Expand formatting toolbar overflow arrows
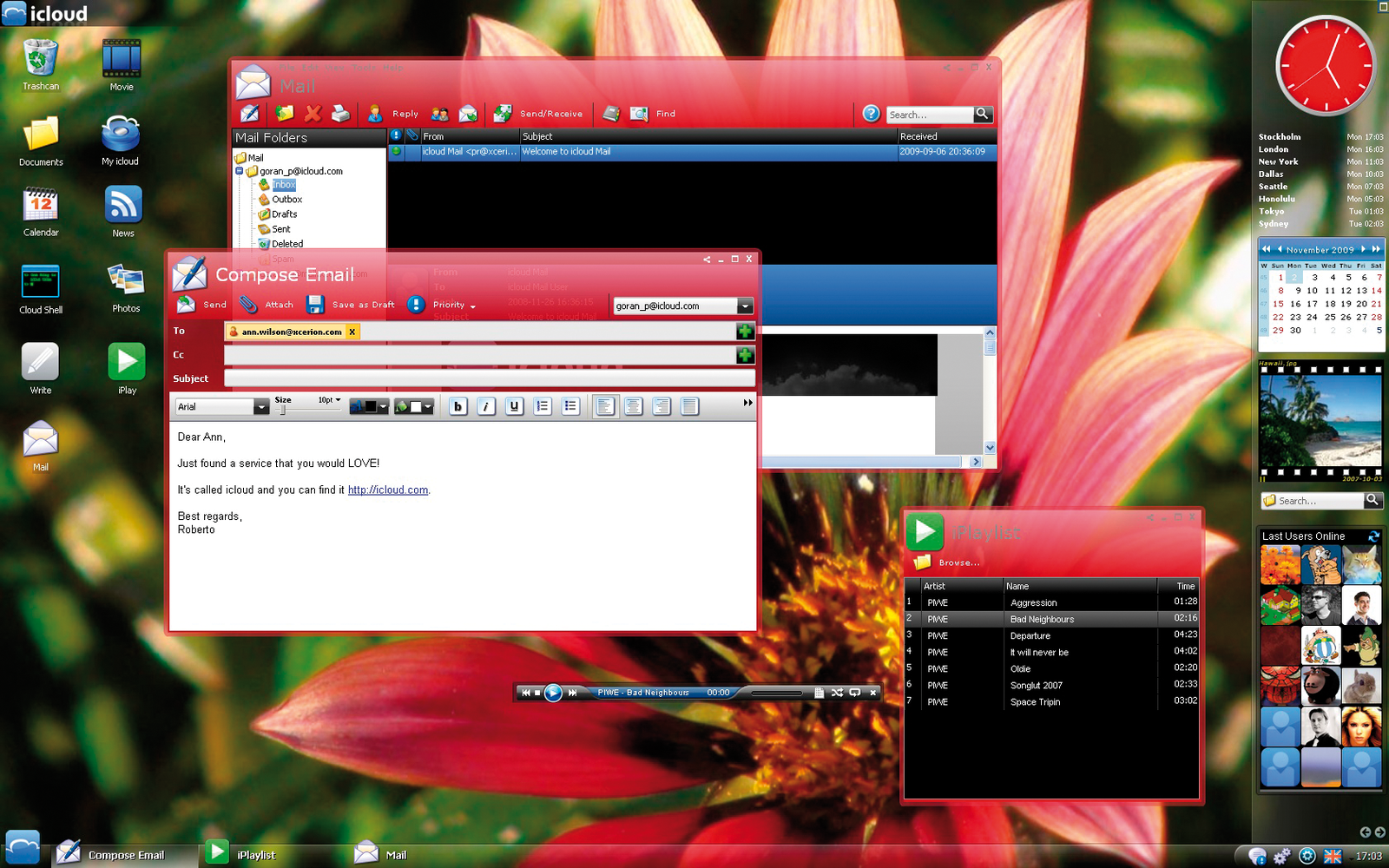The image size is (1389, 868). pos(747,403)
